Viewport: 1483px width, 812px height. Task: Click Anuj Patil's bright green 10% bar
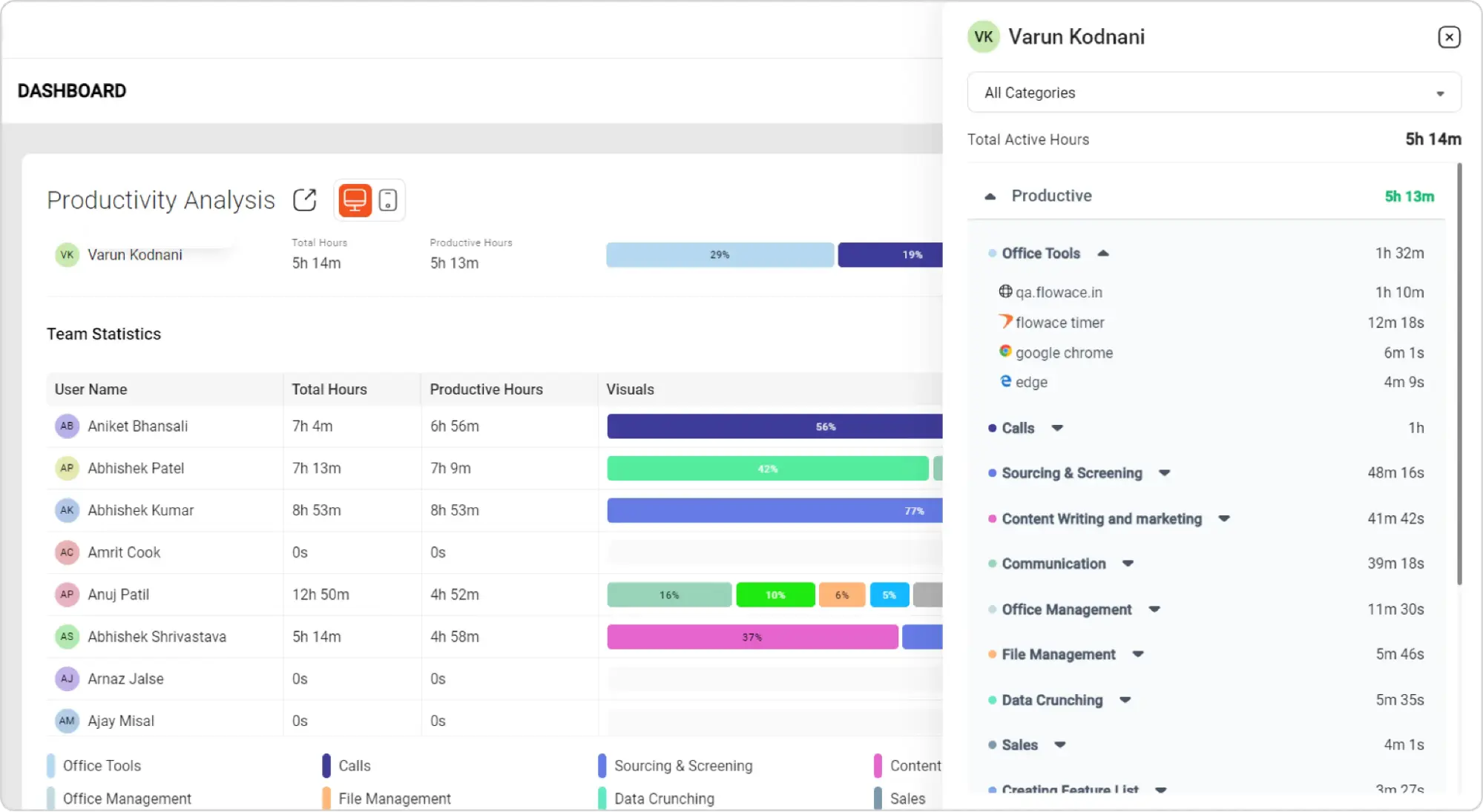(775, 595)
